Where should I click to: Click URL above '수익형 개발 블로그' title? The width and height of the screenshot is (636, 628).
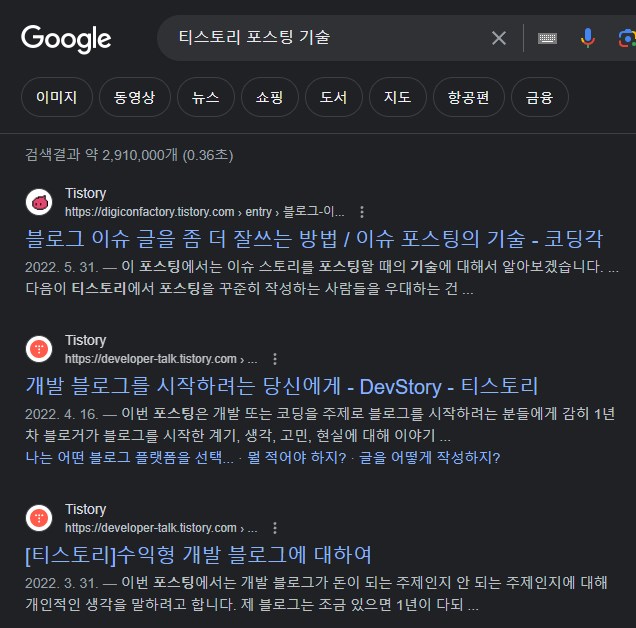(161, 528)
